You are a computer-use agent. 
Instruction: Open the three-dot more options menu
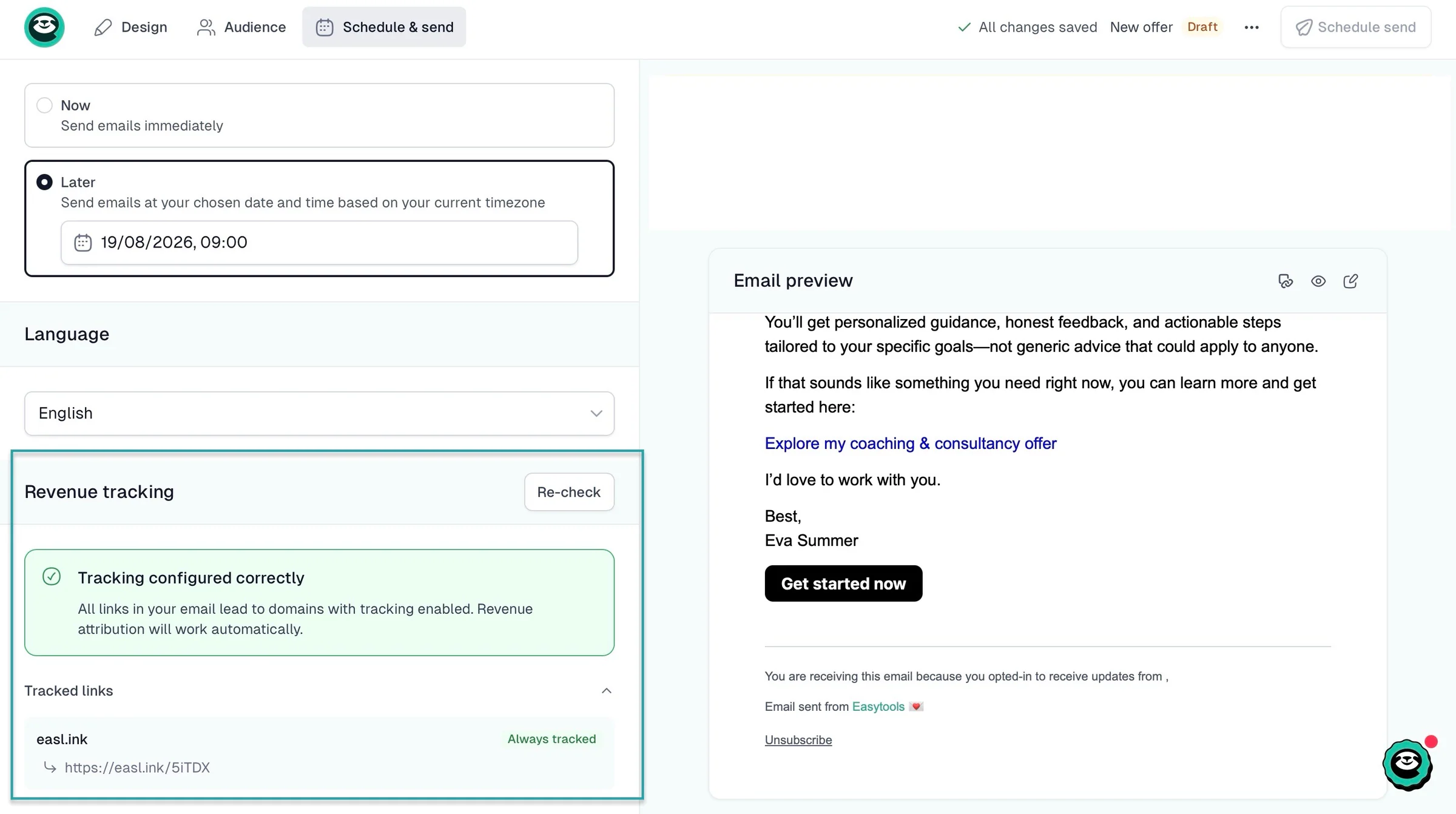(x=1252, y=27)
